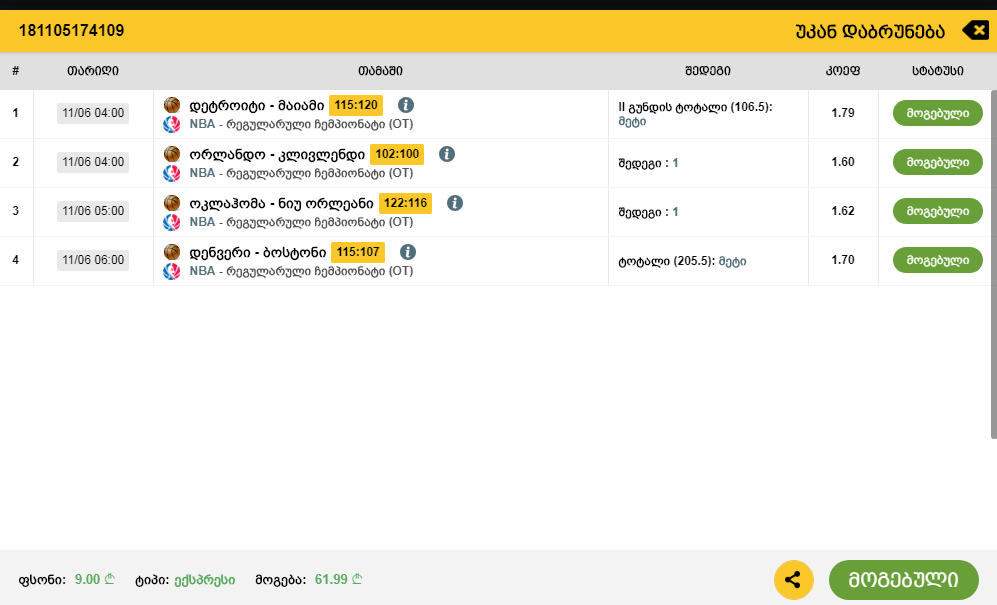997x605 pixels.
Task: Click ticket number 181105174109
Action: point(71,31)
